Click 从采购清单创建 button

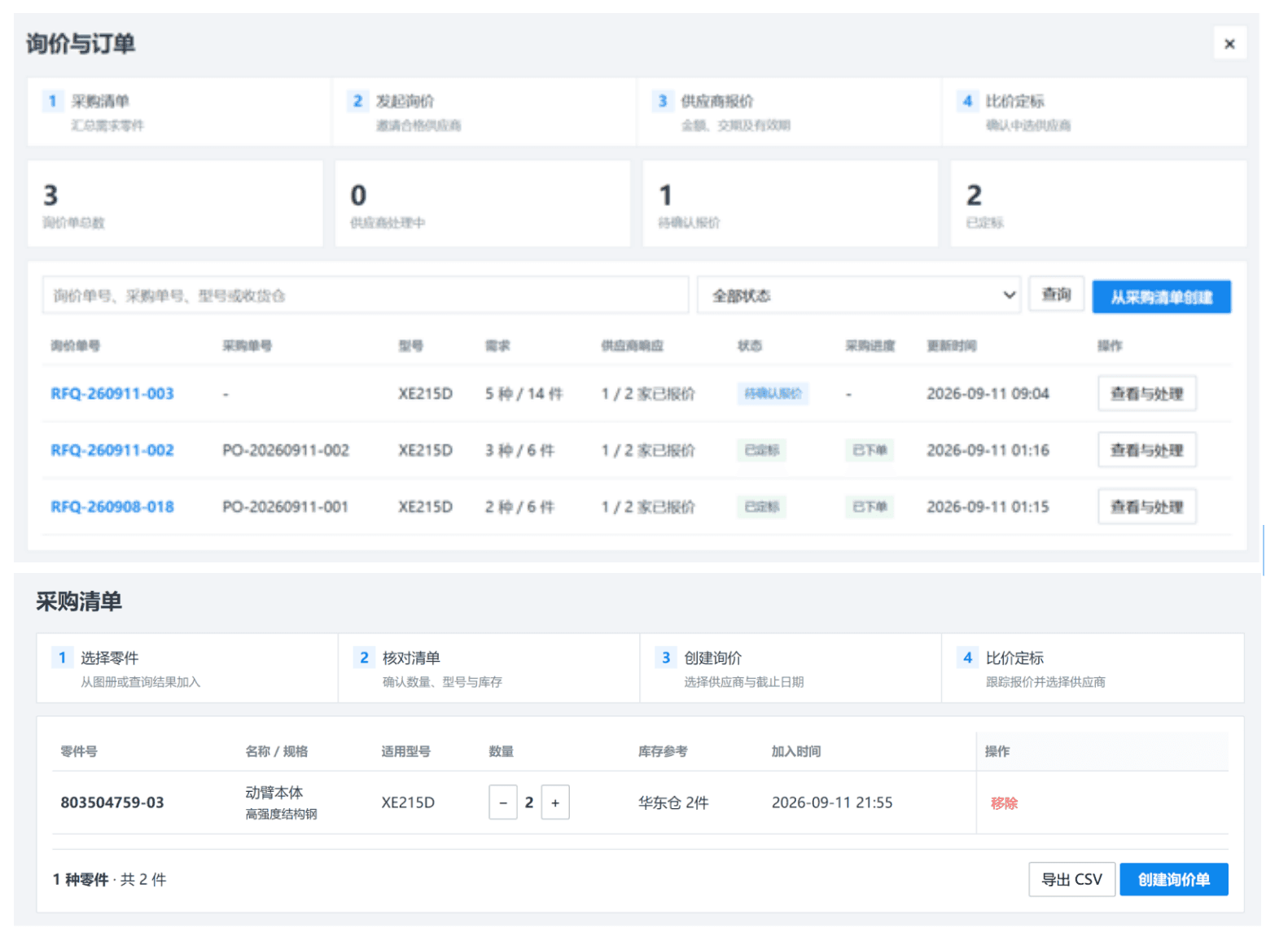click(x=1161, y=297)
